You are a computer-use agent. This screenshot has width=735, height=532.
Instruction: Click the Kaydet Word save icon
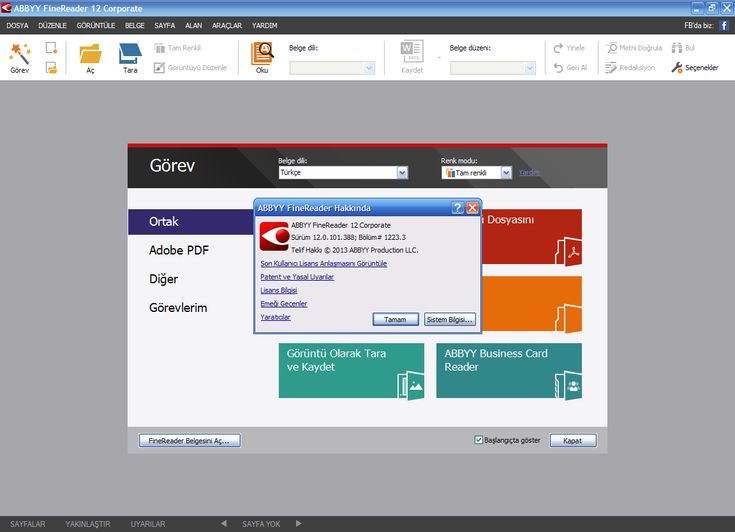[412, 52]
